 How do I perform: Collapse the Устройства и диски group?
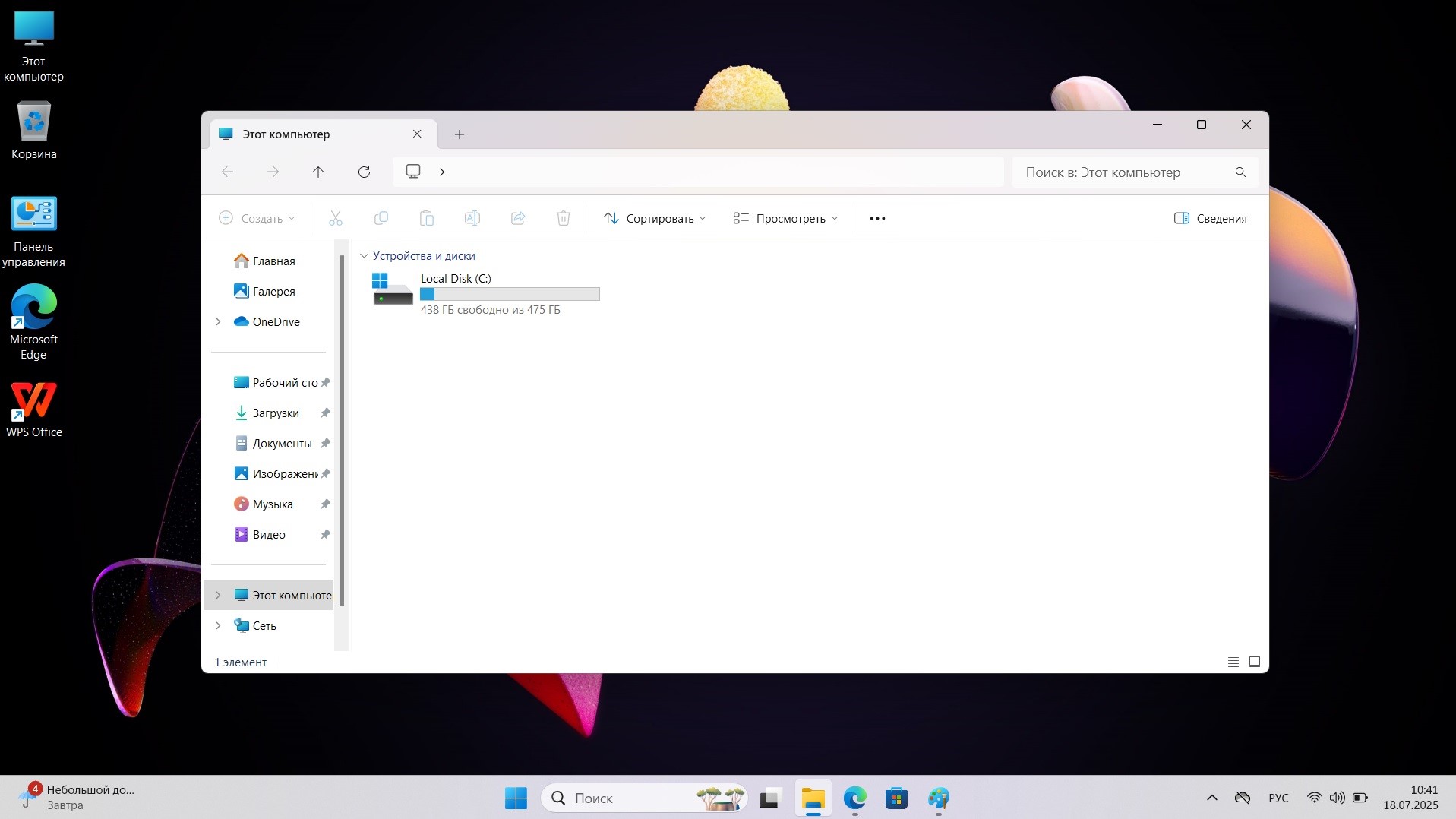click(364, 256)
